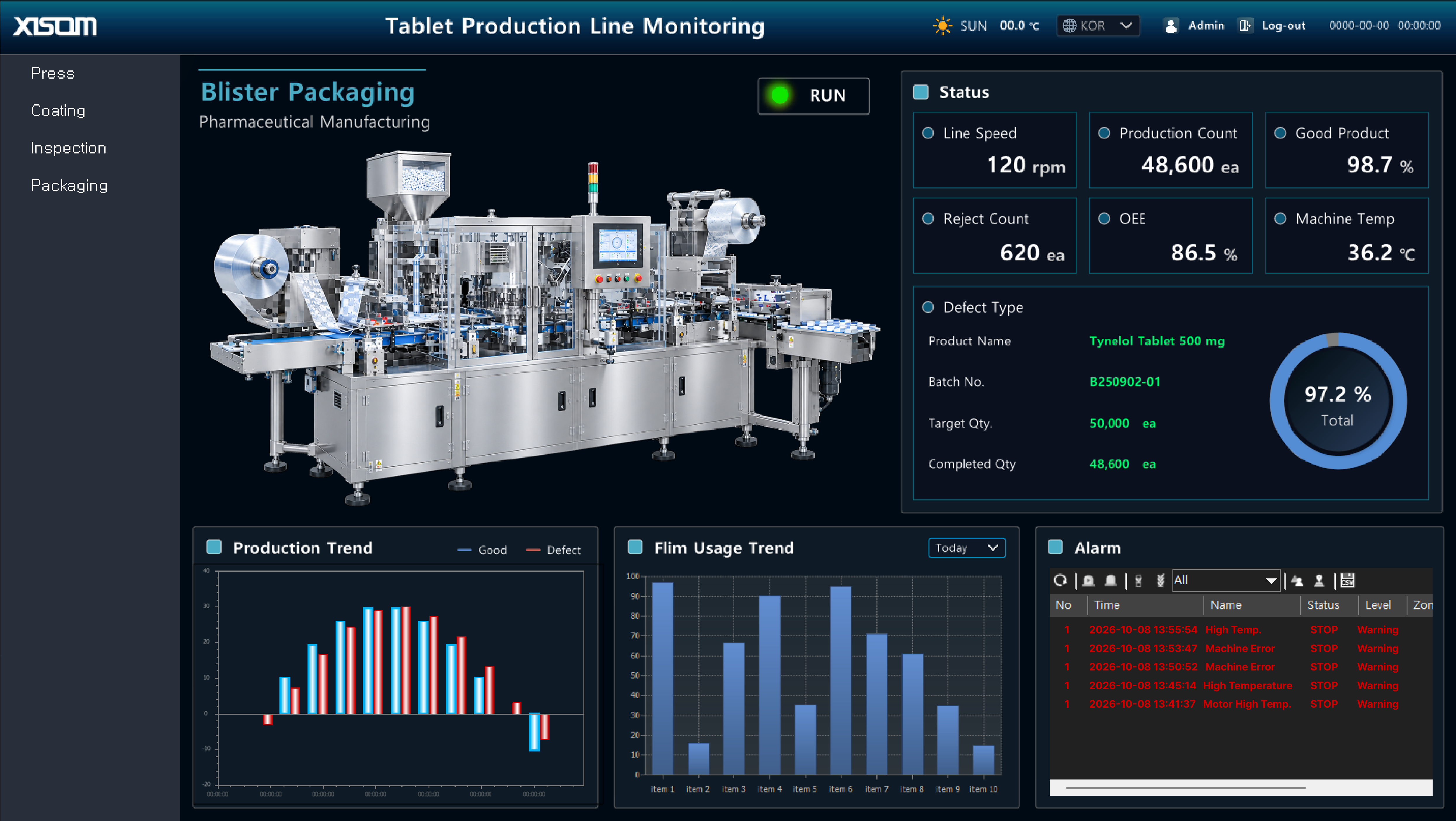This screenshot has height=821, width=1456.
Task: Toggle the Defect legend entry
Action: [553, 550]
